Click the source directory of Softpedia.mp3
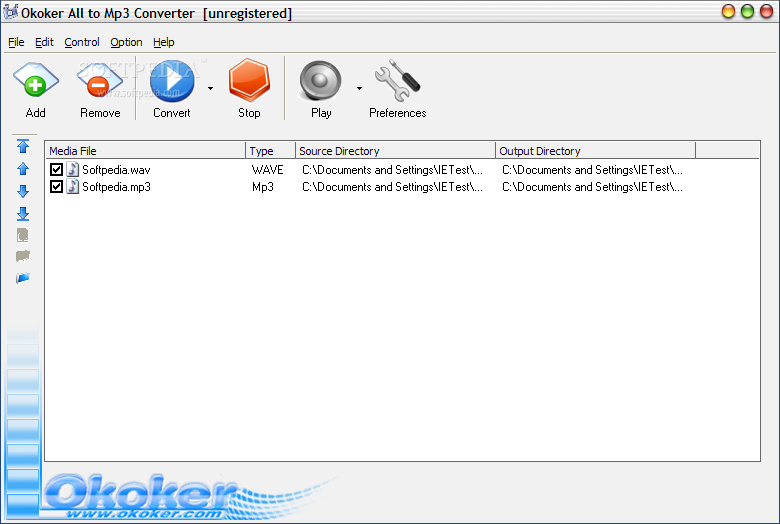Viewport: 780px width, 524px height. [x=392, y=187]
